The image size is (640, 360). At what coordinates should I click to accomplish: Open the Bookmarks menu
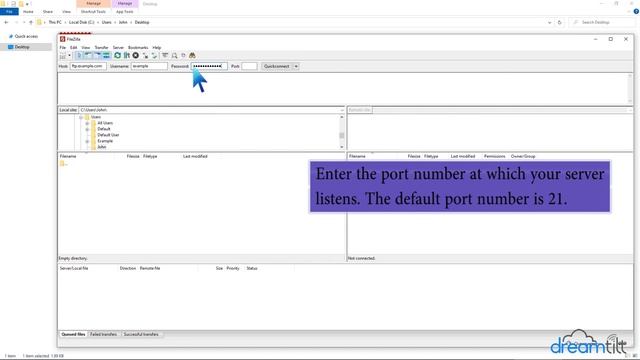click(x=138, y=48)
